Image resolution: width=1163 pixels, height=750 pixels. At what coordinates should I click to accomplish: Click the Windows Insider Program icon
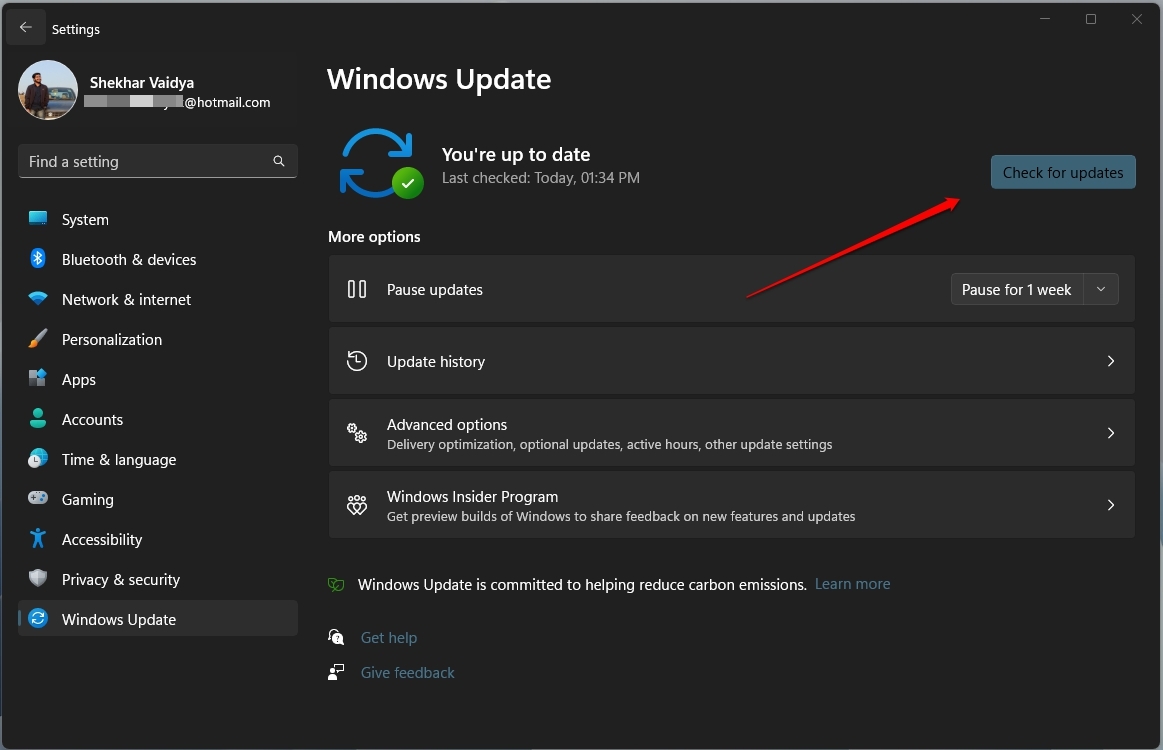[357, 504]
